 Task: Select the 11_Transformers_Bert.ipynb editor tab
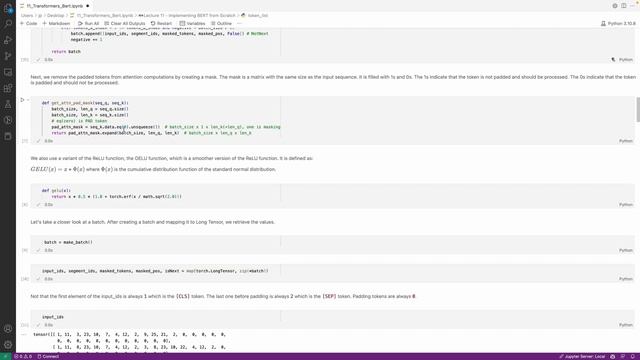(55, 6)
